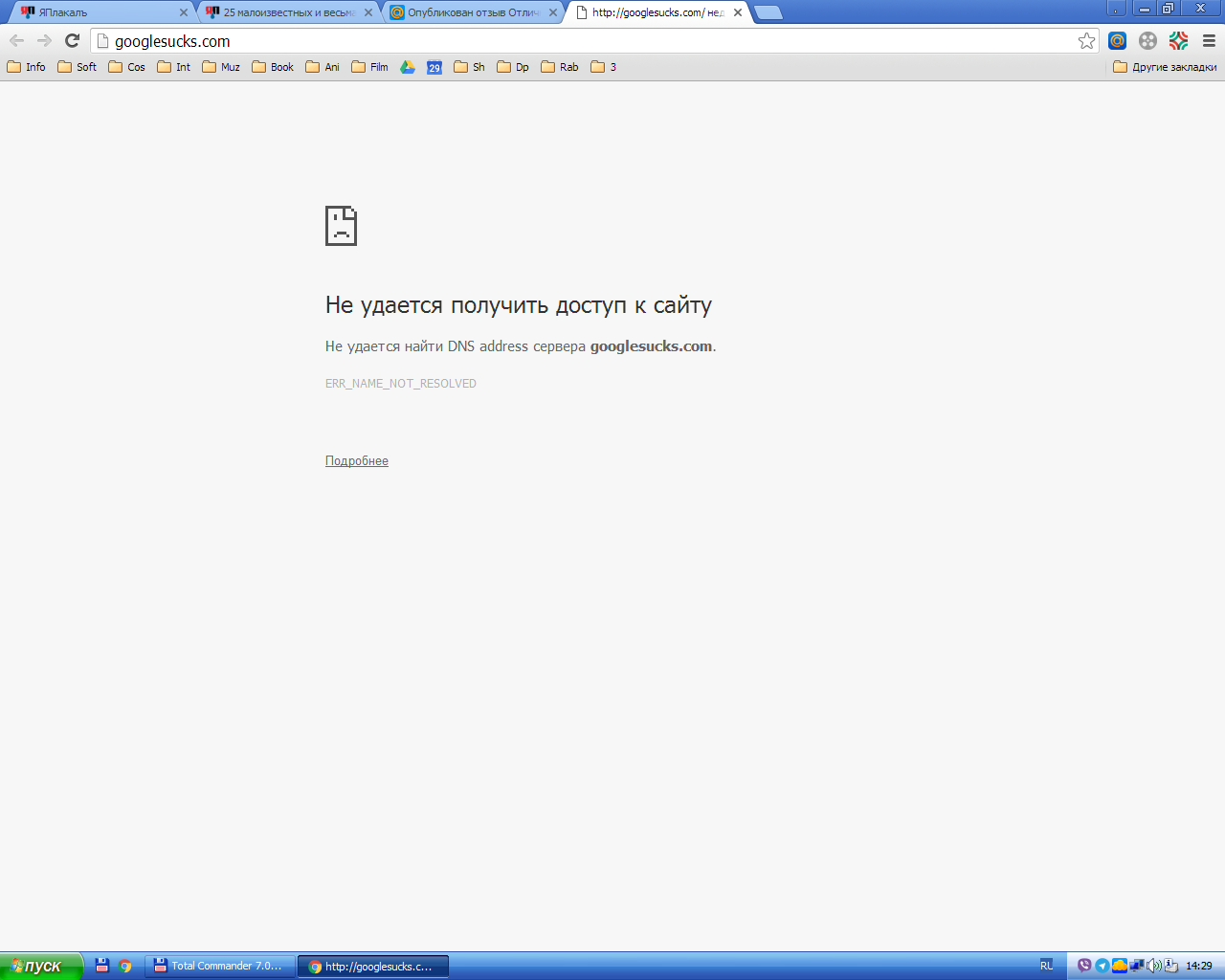
Task: Click the sad page error icon
Action: [x=341, y=226]
